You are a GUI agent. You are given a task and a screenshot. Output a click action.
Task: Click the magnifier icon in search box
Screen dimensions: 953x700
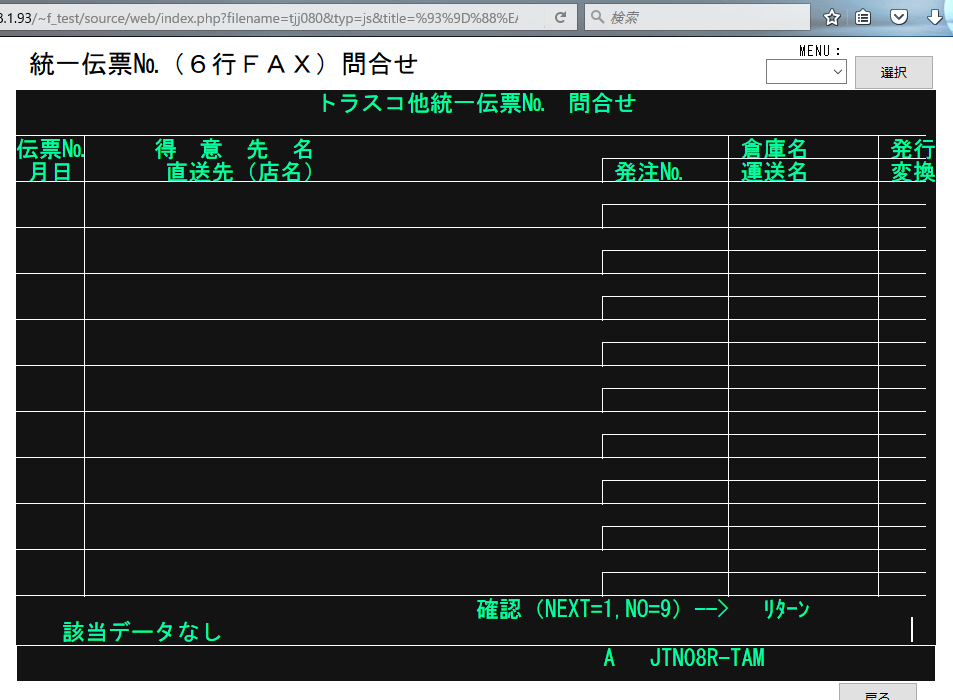pos(596,17)
